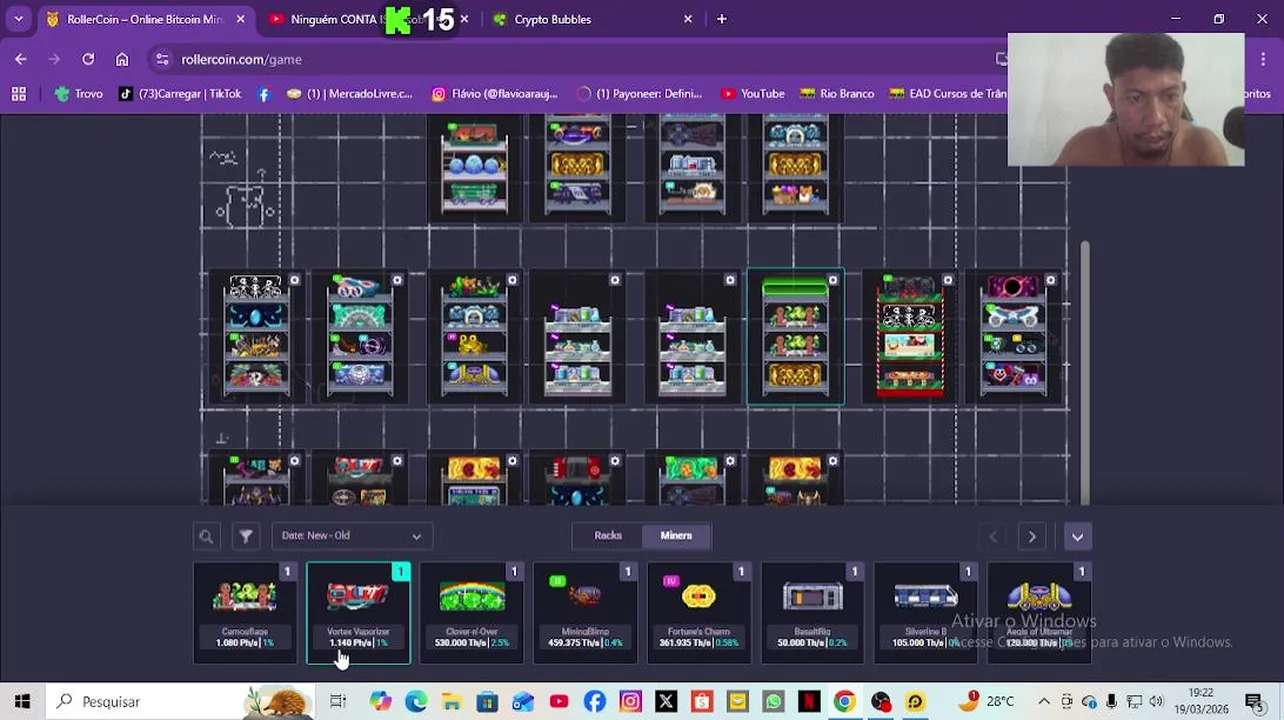
Task: Close the RollerCoin tab
Action: 240,19
